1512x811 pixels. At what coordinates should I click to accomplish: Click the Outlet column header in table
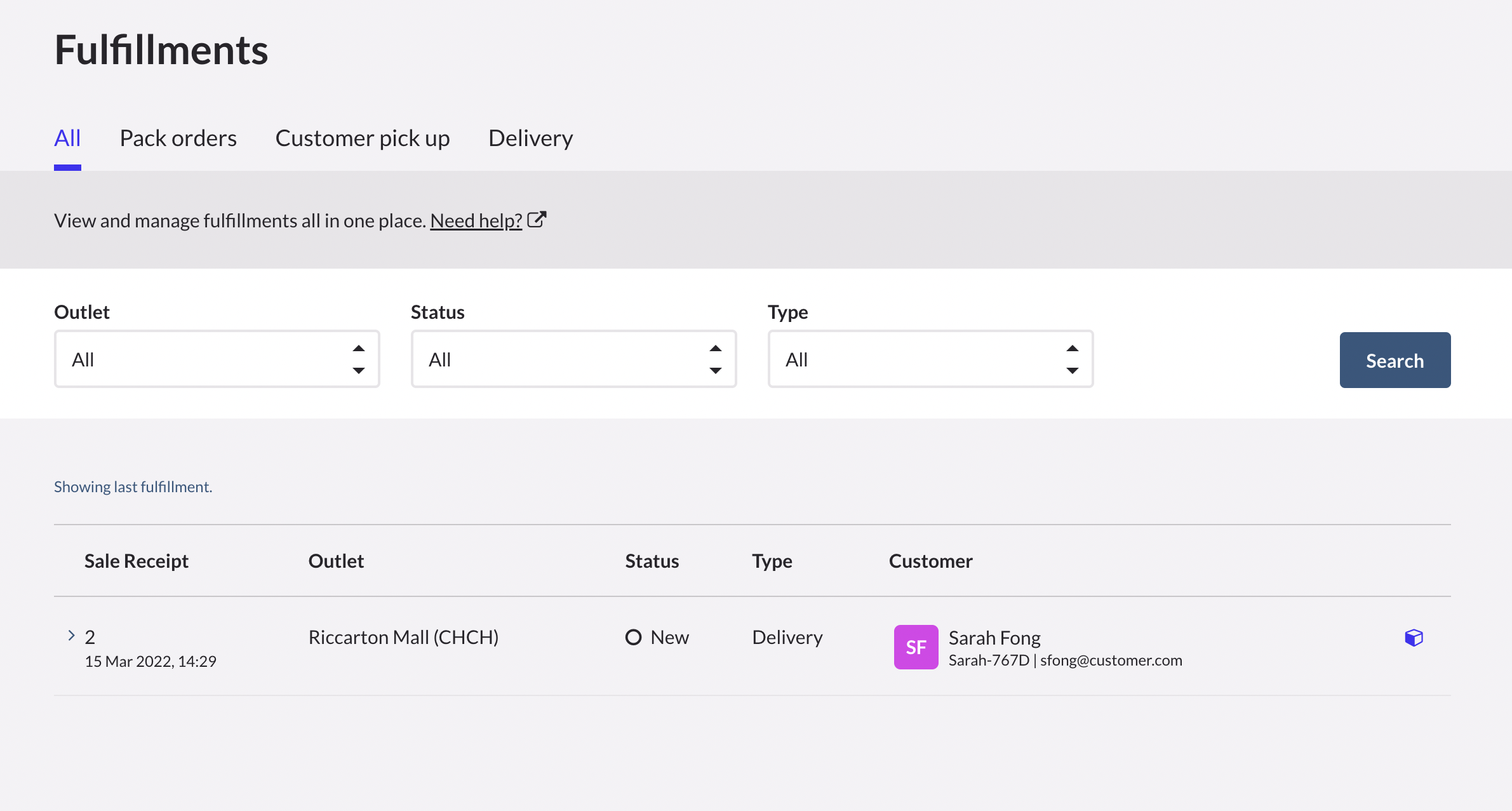(x=336, y=561)
